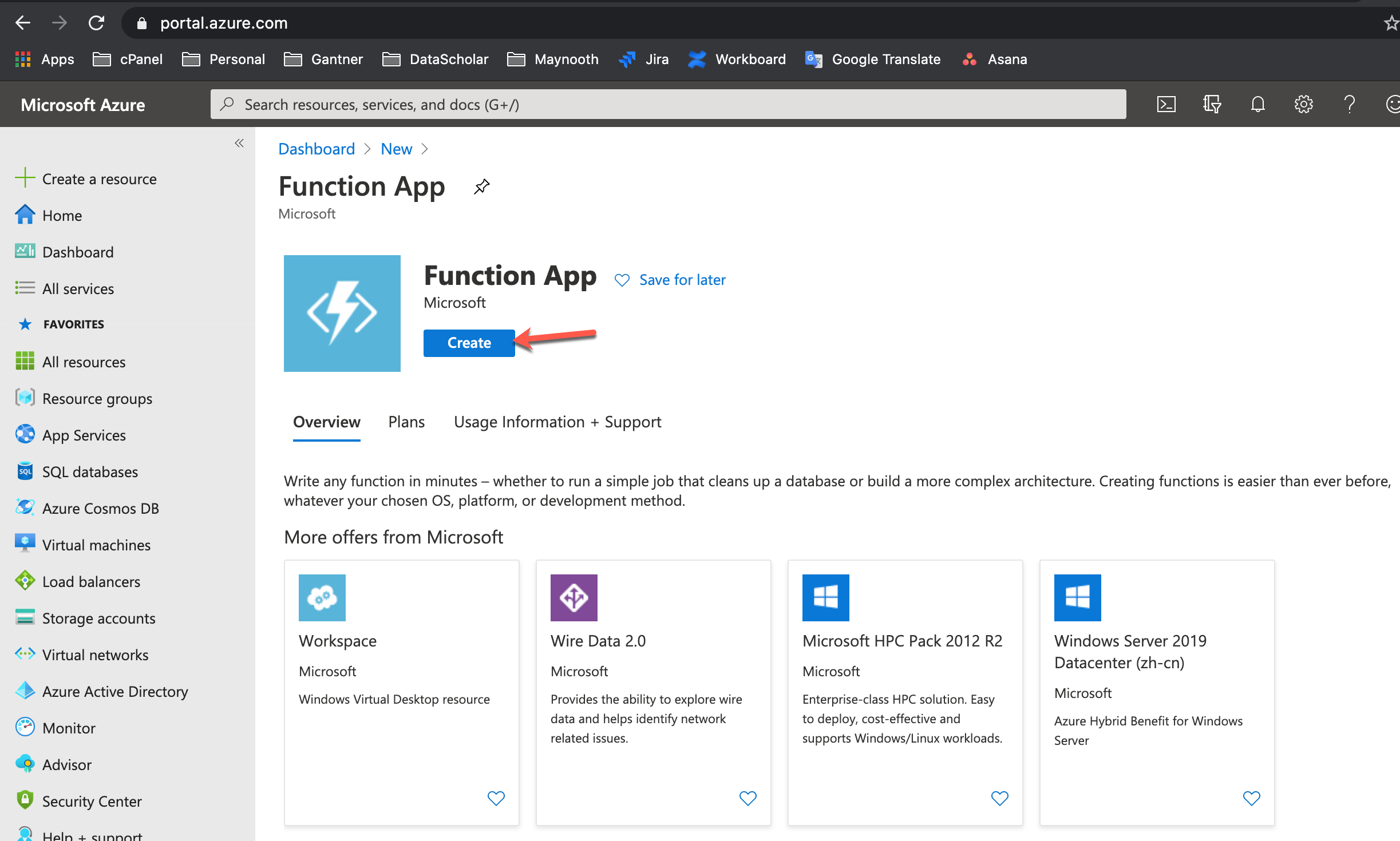Open Usage Information + Support tab
The width and height of the screenshot is (1400, 841).
point(557,422)
